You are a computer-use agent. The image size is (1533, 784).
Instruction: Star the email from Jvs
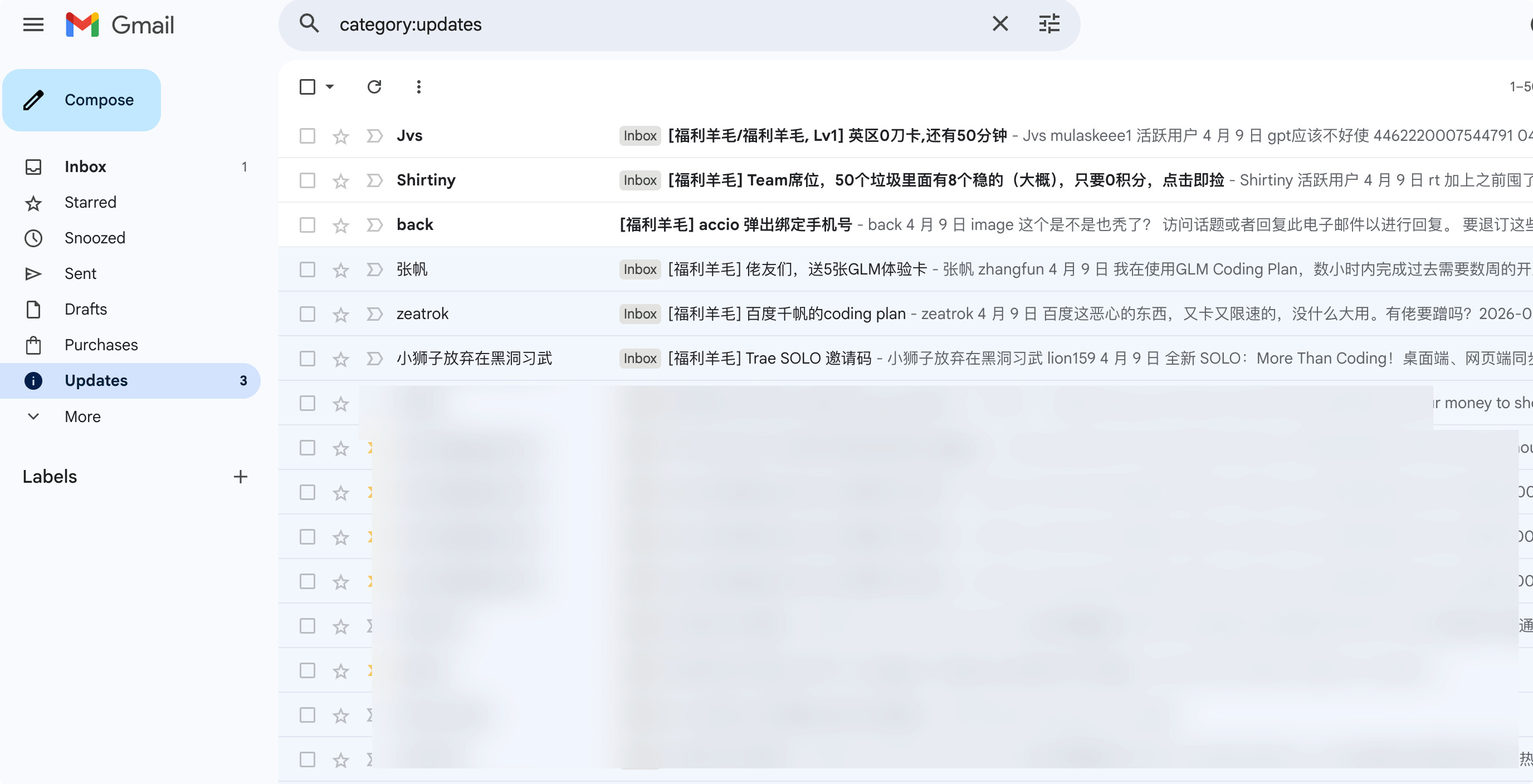click(x=340, y=136)
